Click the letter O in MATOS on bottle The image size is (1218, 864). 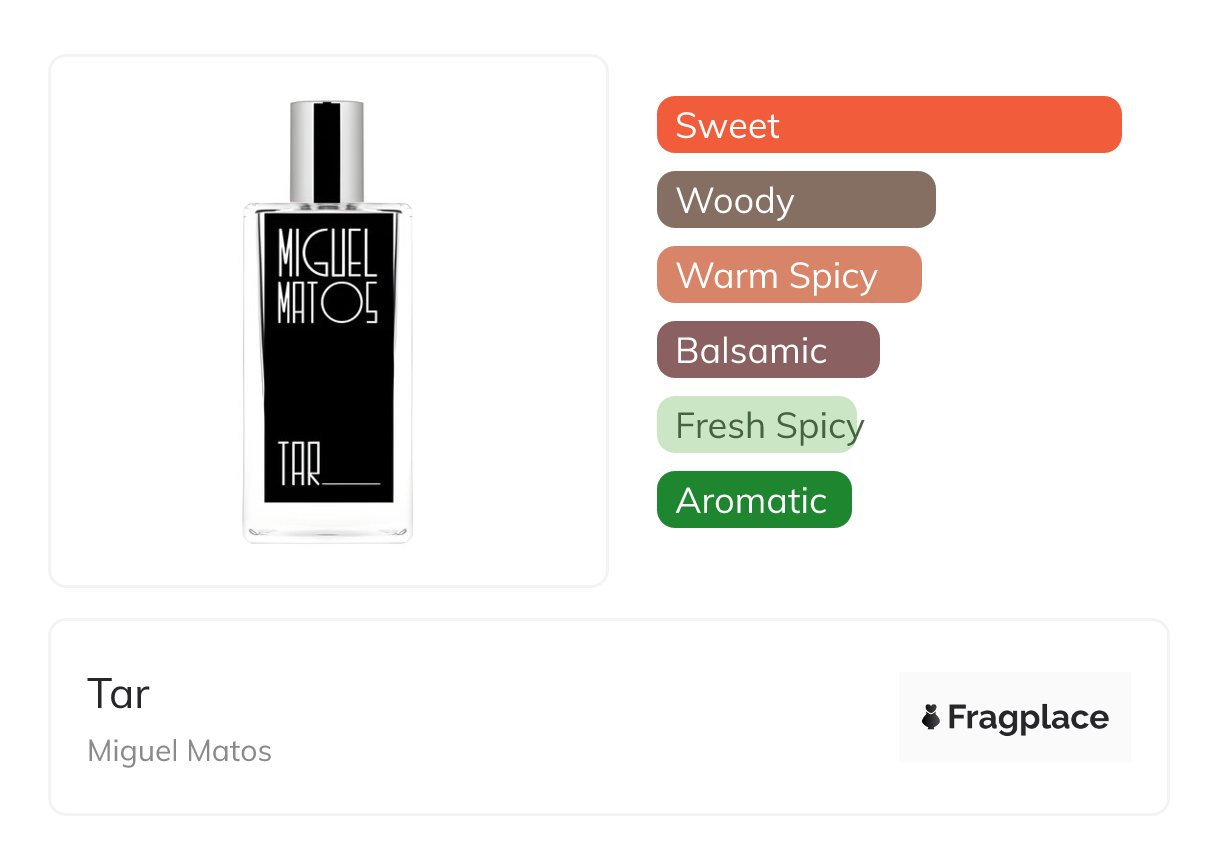click(x=340, y=306)
